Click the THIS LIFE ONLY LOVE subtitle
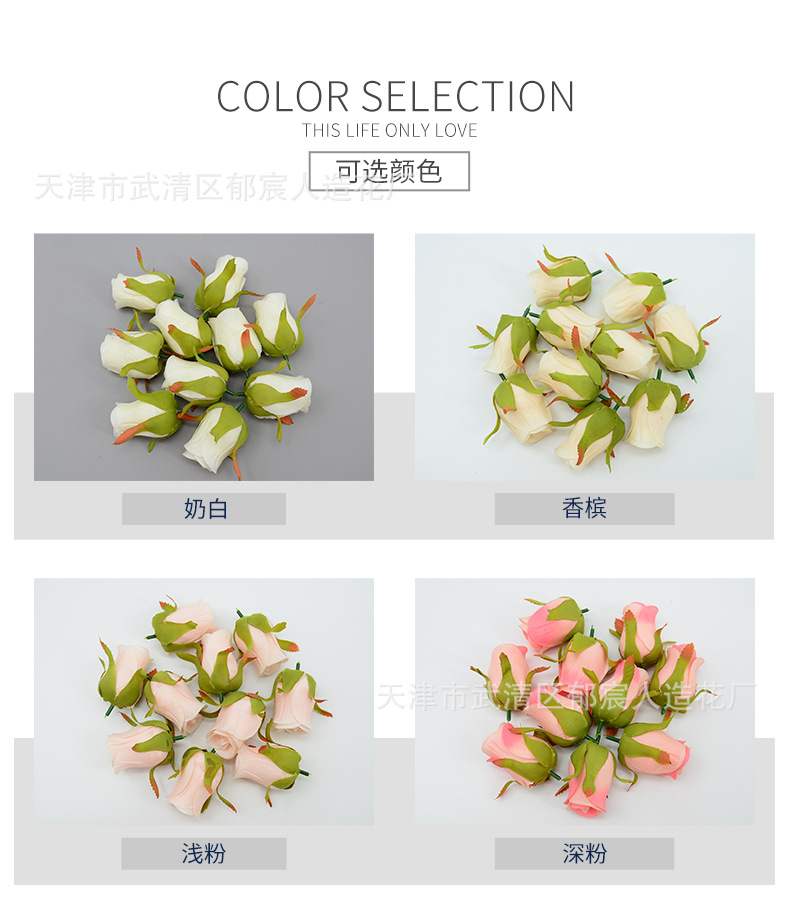The width and height of the screenshot is (790, 904). coord(390,130)
